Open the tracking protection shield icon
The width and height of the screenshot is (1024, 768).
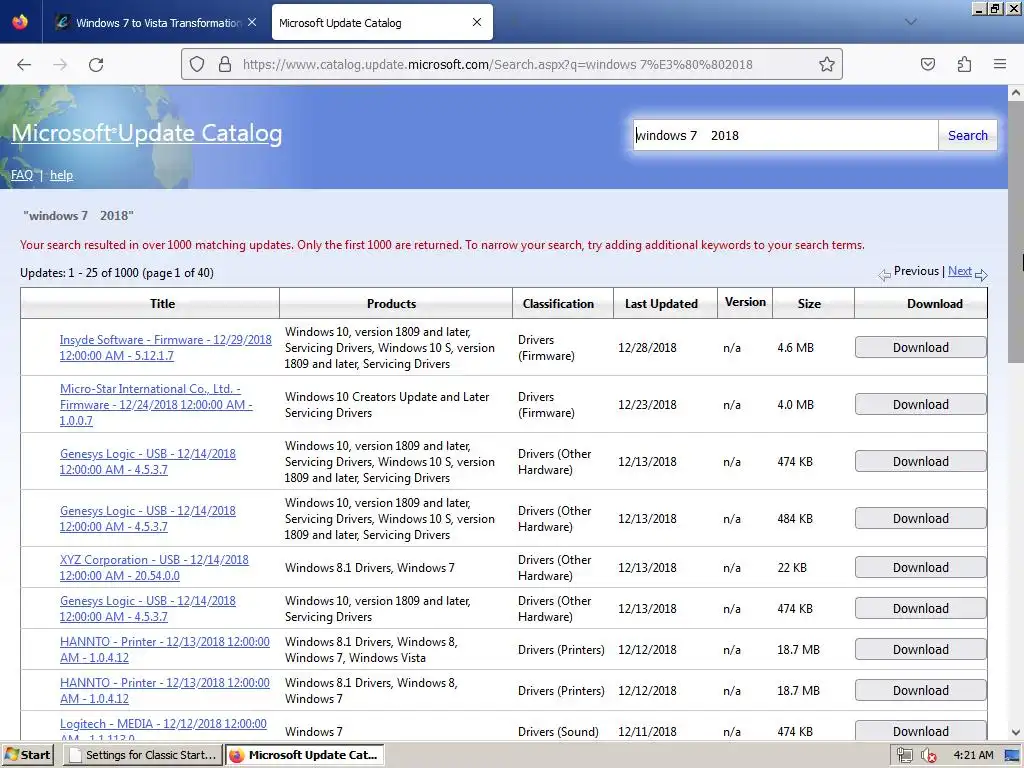click(x=197, y=64)
